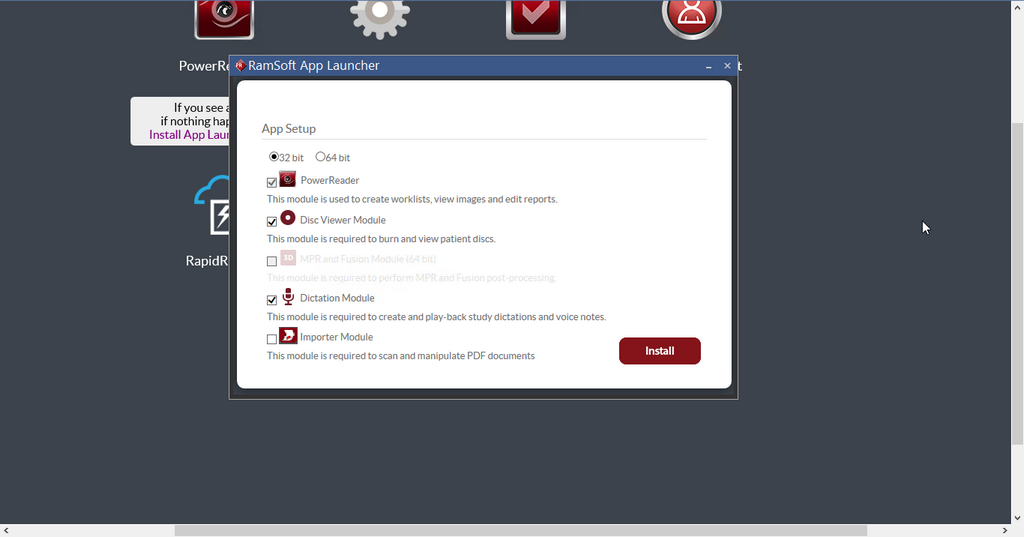Uncheck the Disc Viewer Module checkbox
The height and width of the screenshot is (537, 1024).
click(x=272, y=222)
